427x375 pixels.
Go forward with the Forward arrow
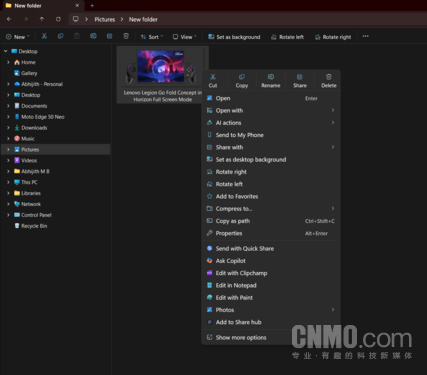coord(26,19)
